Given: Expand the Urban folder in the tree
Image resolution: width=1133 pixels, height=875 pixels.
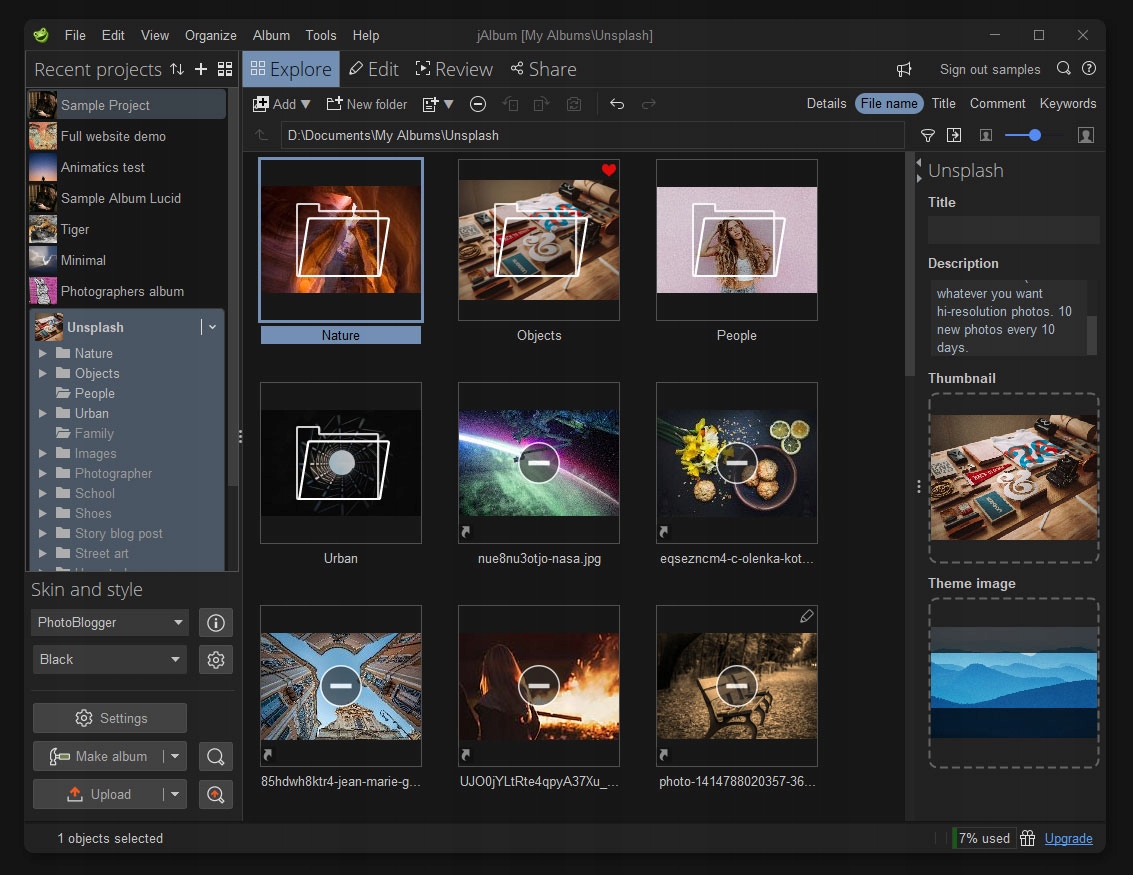Looking at the screenshot, I should [43, 413].
